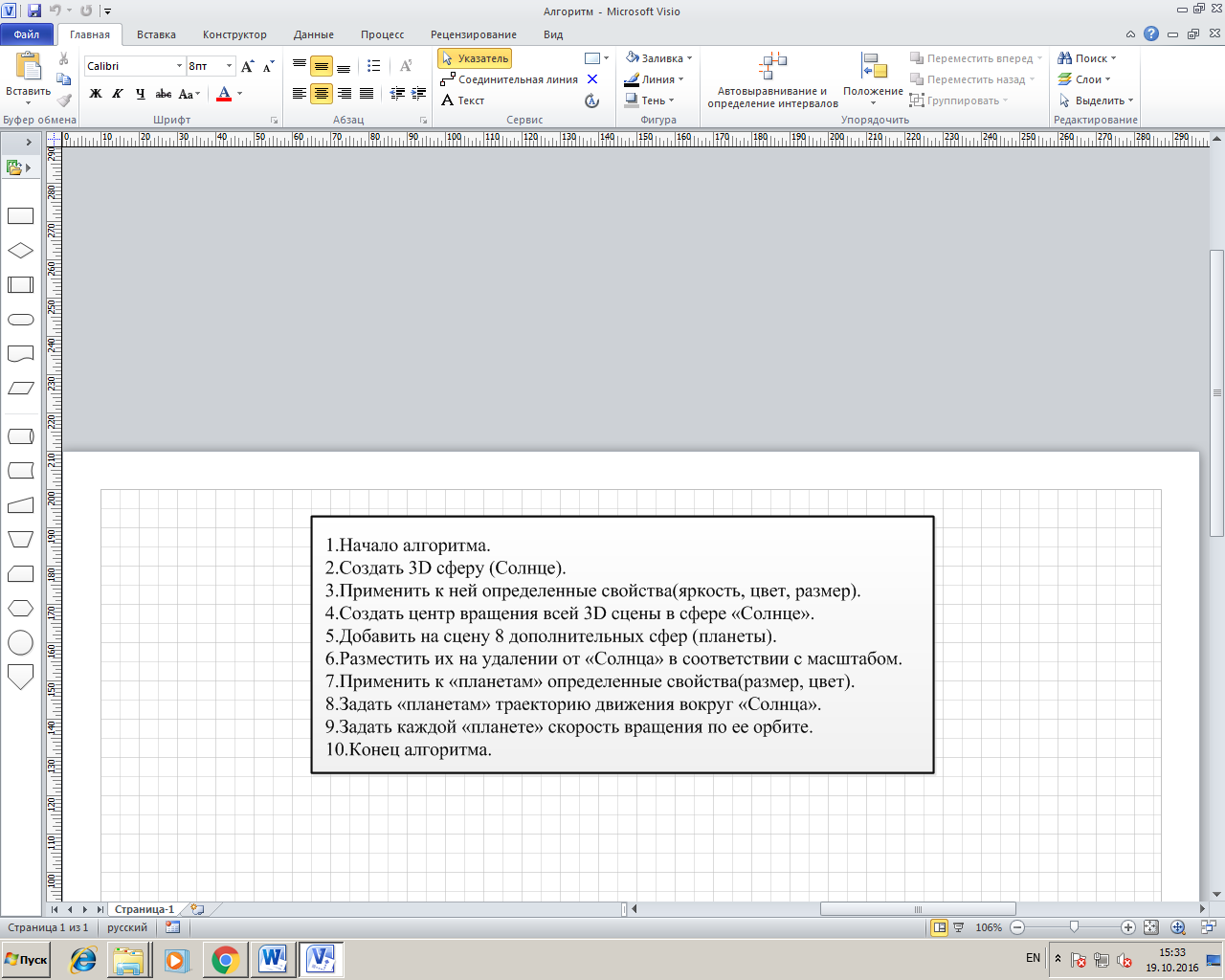
Task: Click the Format Painter brush icon
Action: pos(64,100)
